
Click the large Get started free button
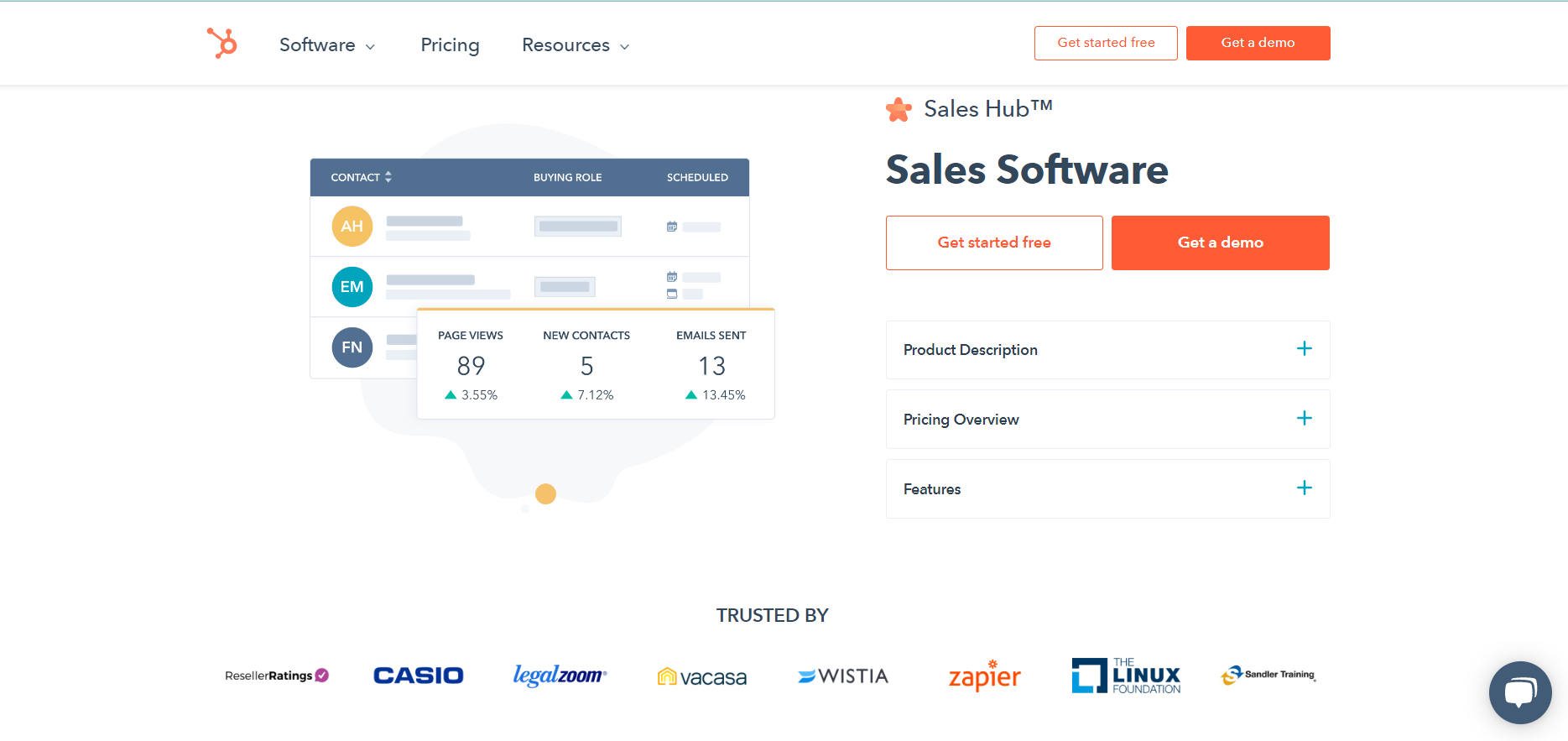point(994,243)
